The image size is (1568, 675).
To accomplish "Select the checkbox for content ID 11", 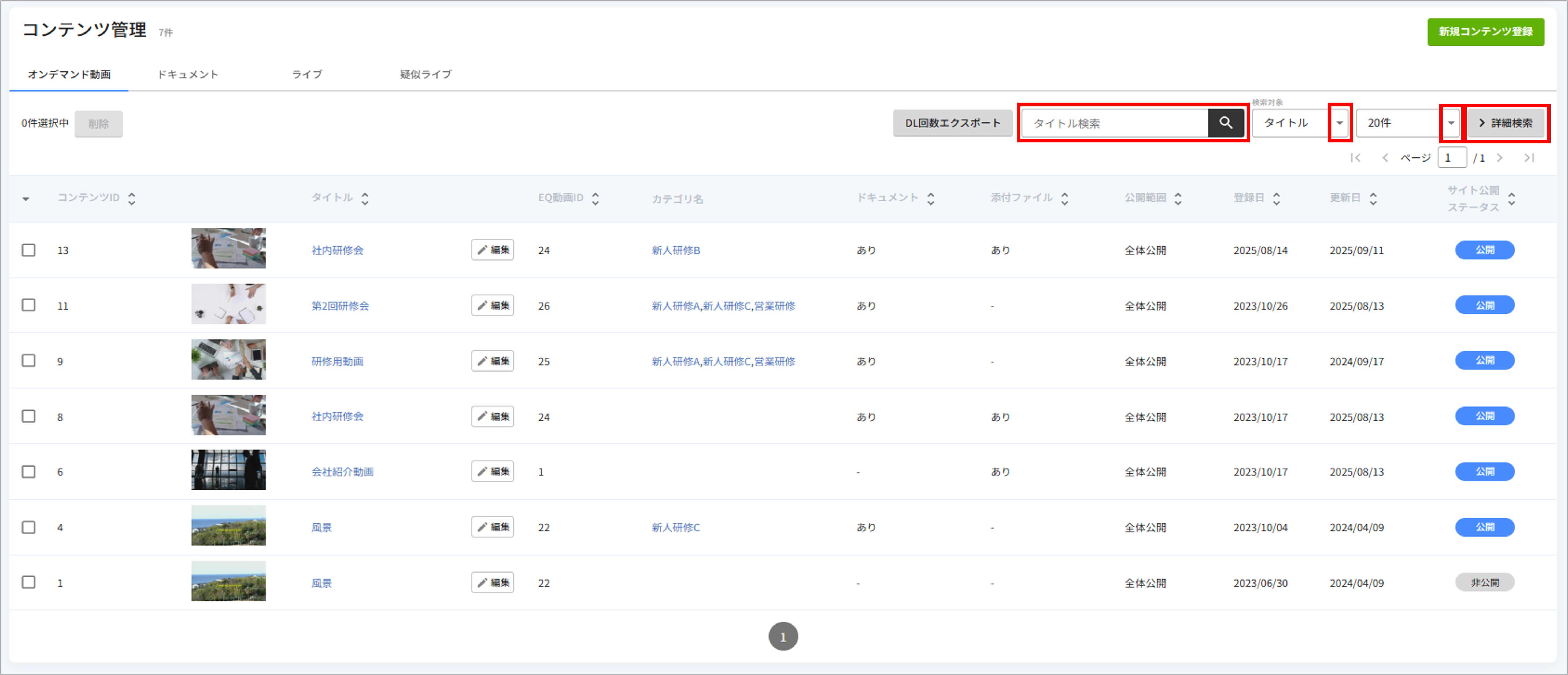I will pos(29,305).
